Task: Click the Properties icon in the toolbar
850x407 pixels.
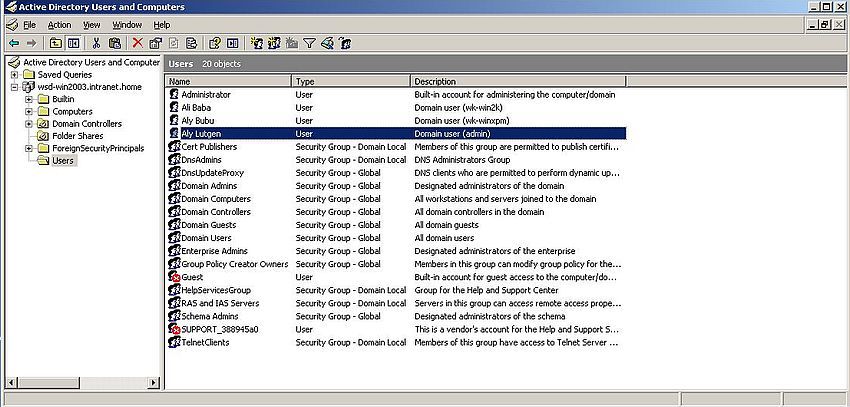Action: click(155, 43)
